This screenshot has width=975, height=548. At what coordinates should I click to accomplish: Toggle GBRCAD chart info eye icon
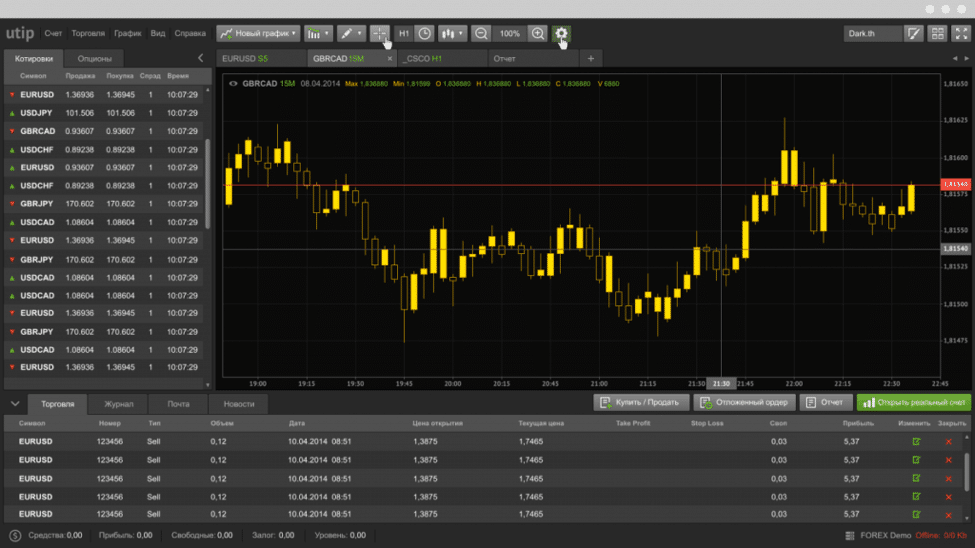coord(233,83)
